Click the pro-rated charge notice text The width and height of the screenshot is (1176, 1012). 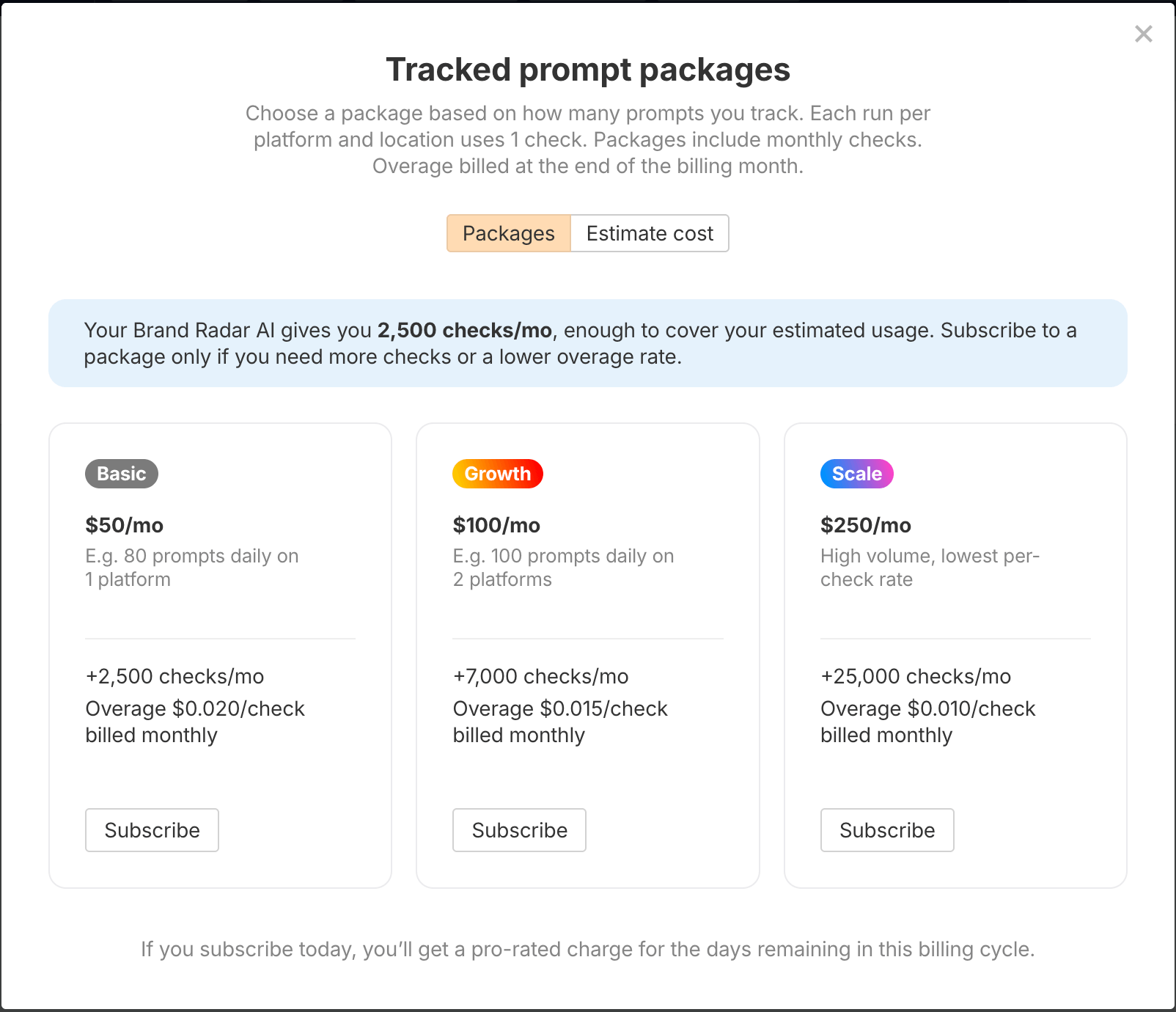[588, 948]
